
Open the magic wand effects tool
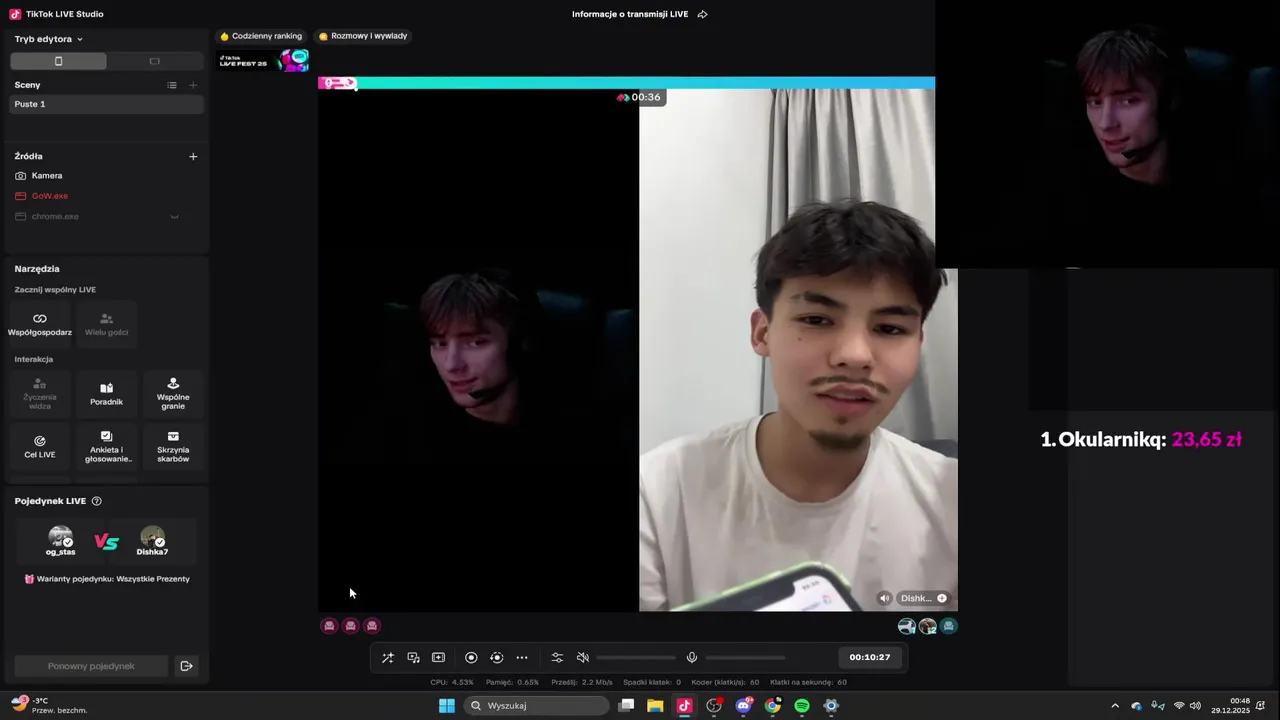click(x=388, y=657)
